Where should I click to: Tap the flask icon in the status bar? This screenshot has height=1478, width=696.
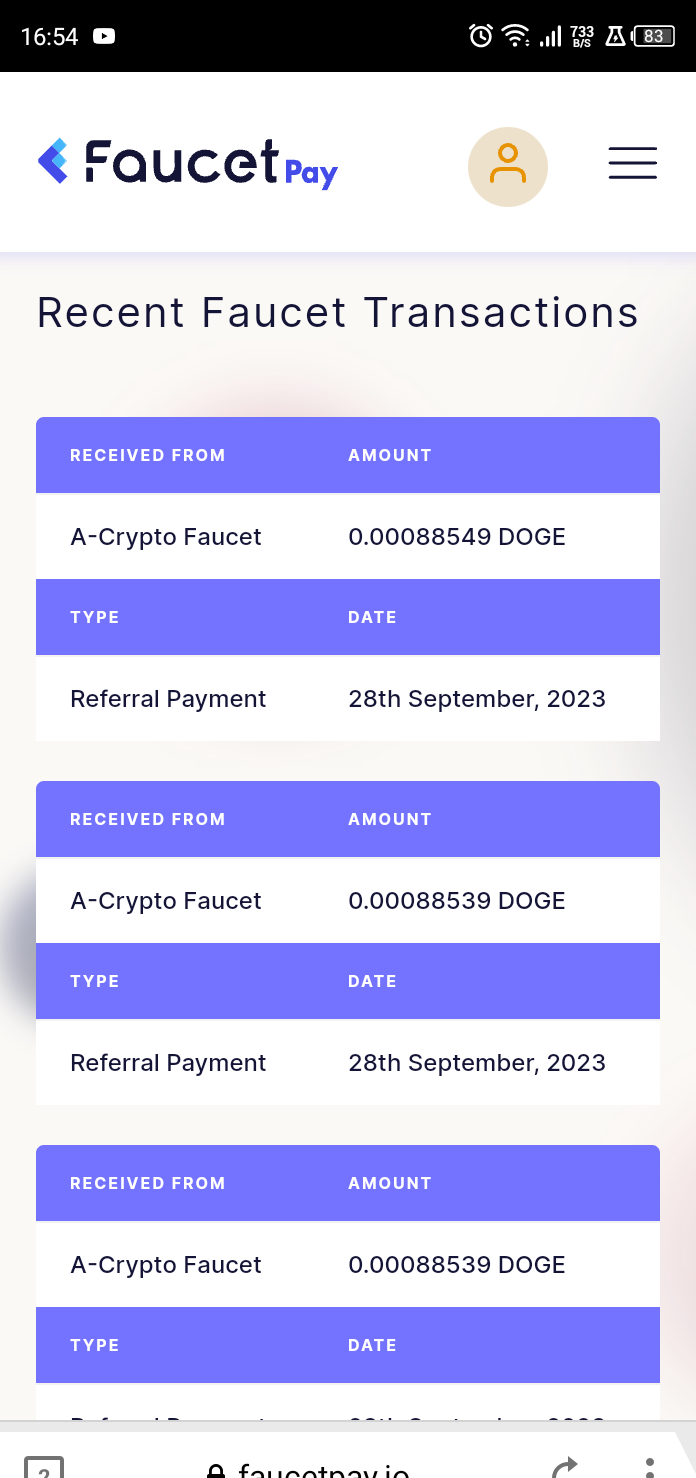click(x=615, y=36)
